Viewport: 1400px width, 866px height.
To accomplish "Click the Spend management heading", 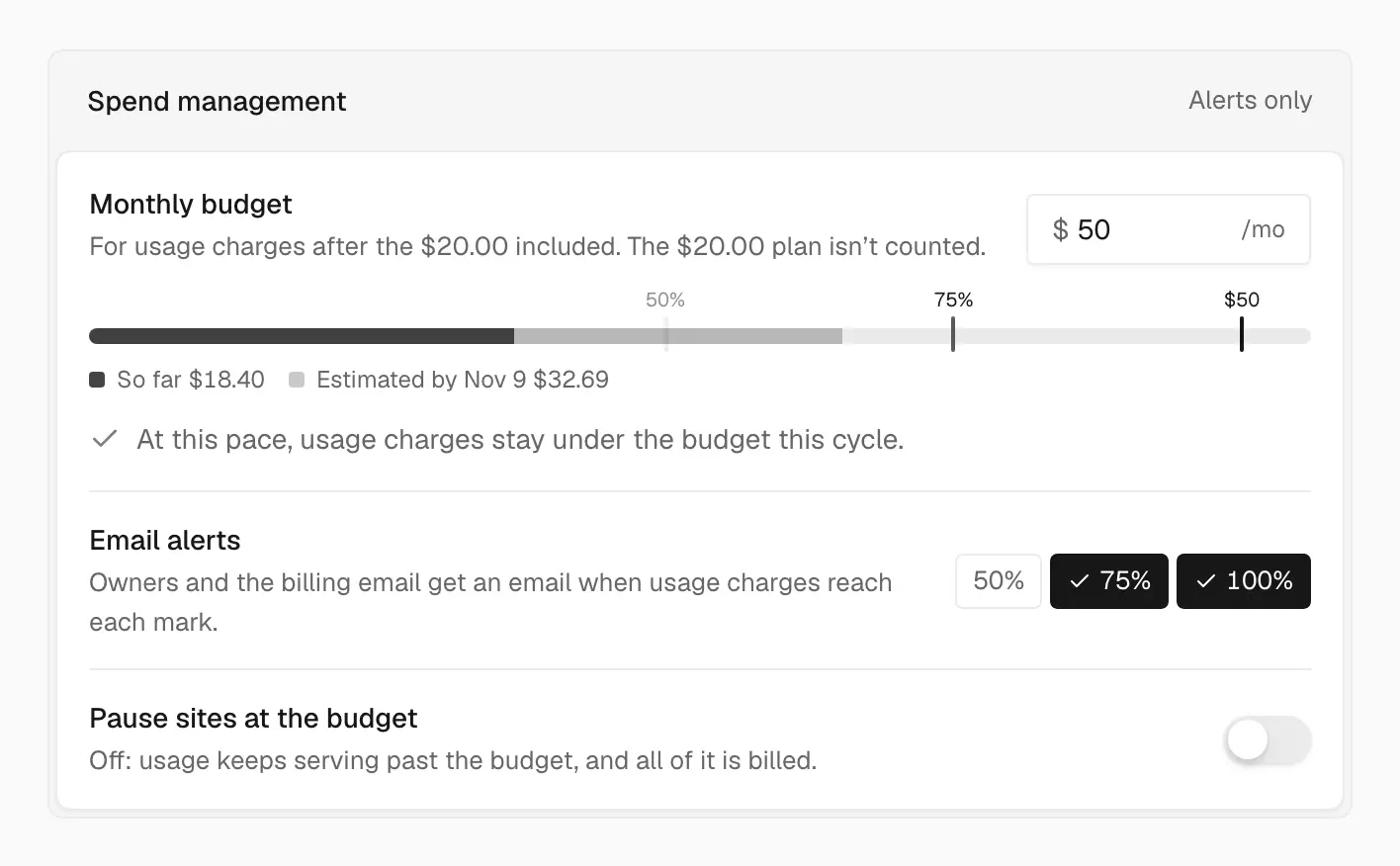I will point(217,101).
